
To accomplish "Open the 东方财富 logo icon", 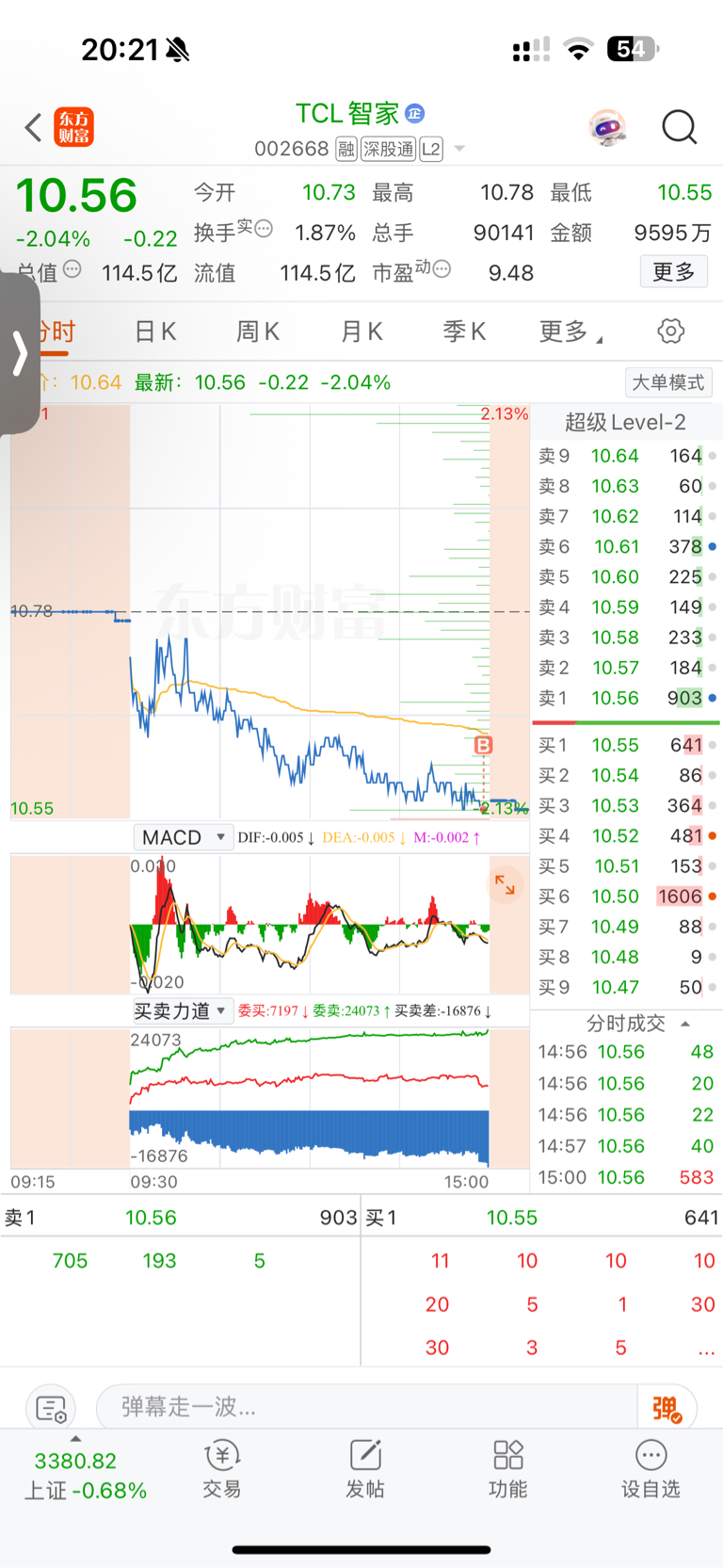I will 74,127.
